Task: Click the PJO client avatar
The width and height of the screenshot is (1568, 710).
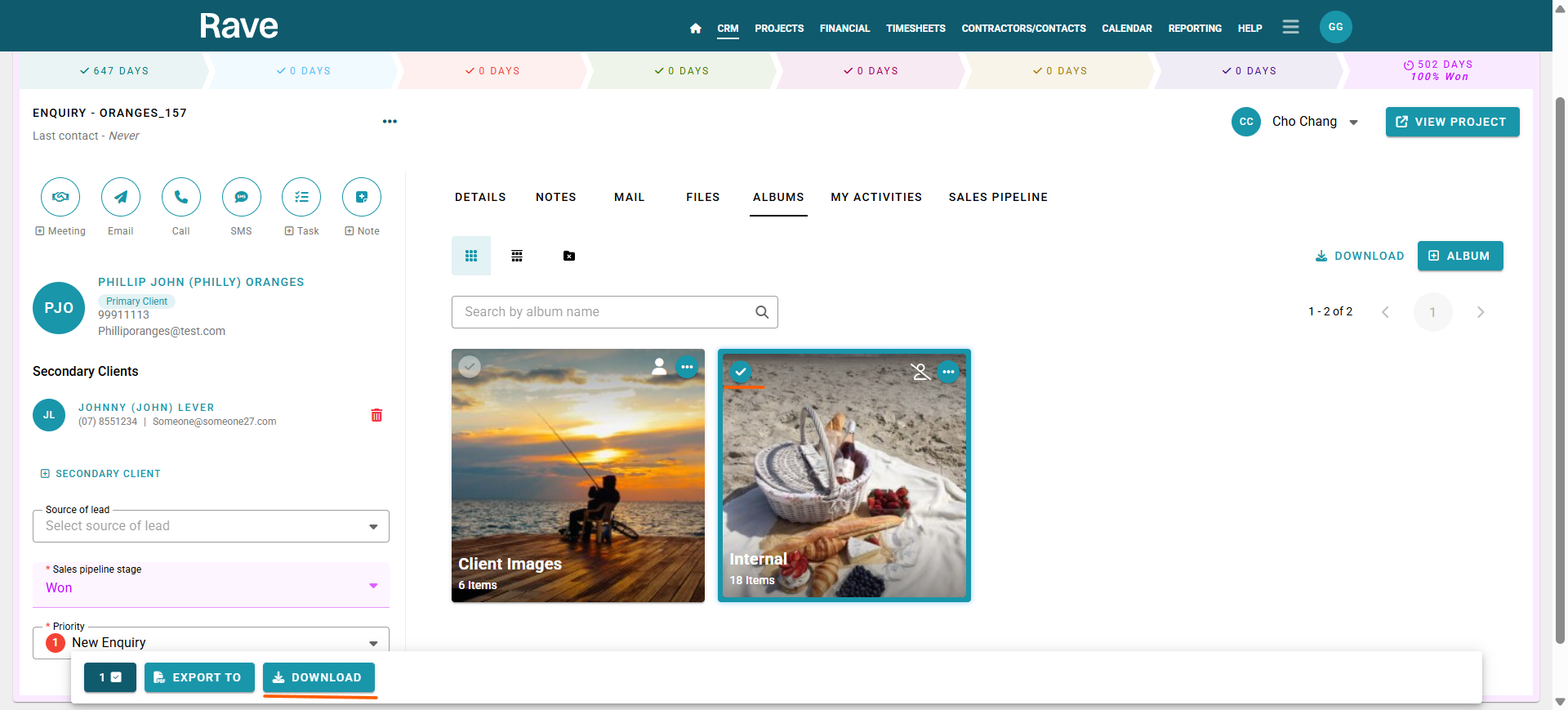Action: point(59,308)
